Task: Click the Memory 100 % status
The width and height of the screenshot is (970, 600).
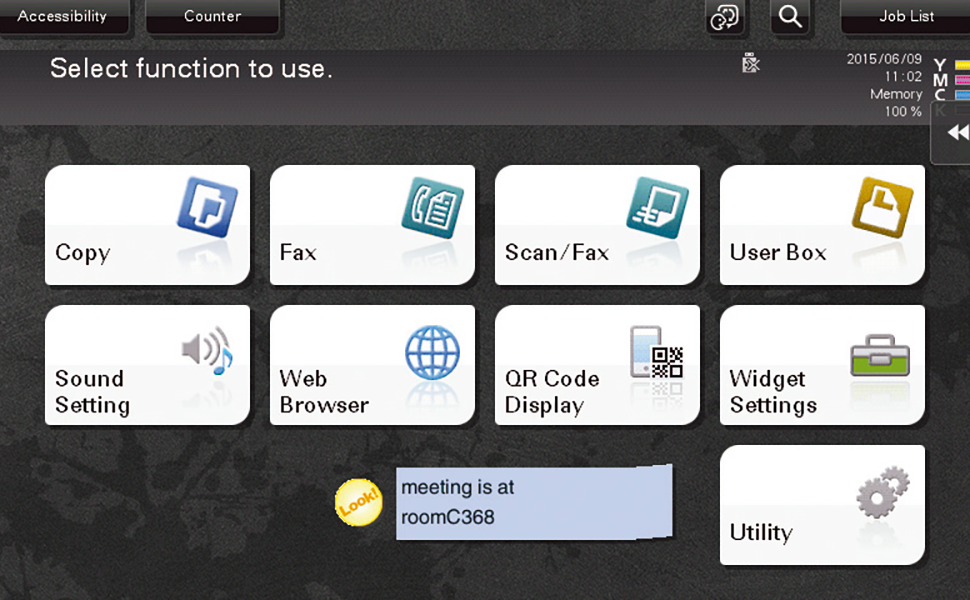Action: coord(896,103)
